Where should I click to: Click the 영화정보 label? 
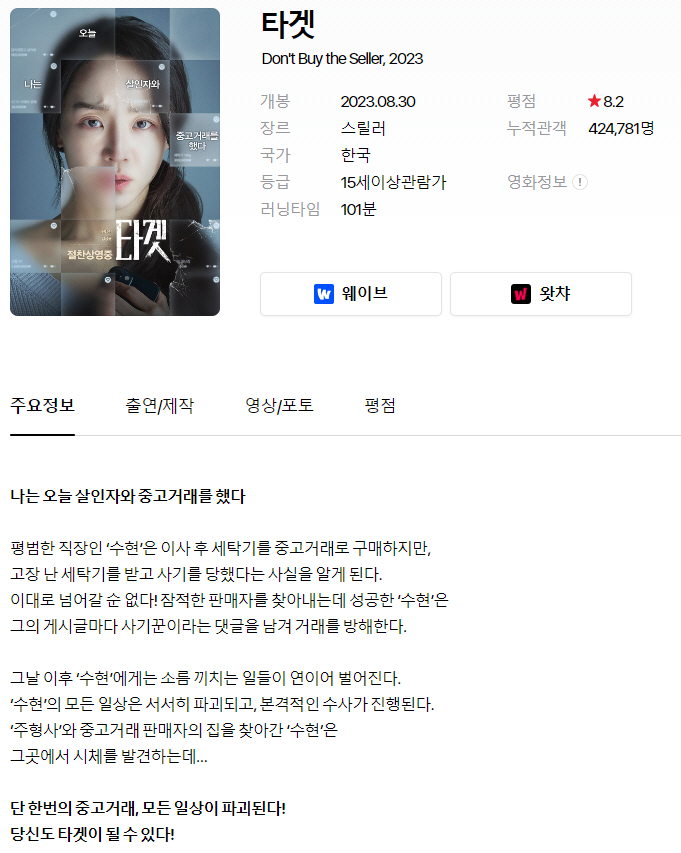pos(537,182)
